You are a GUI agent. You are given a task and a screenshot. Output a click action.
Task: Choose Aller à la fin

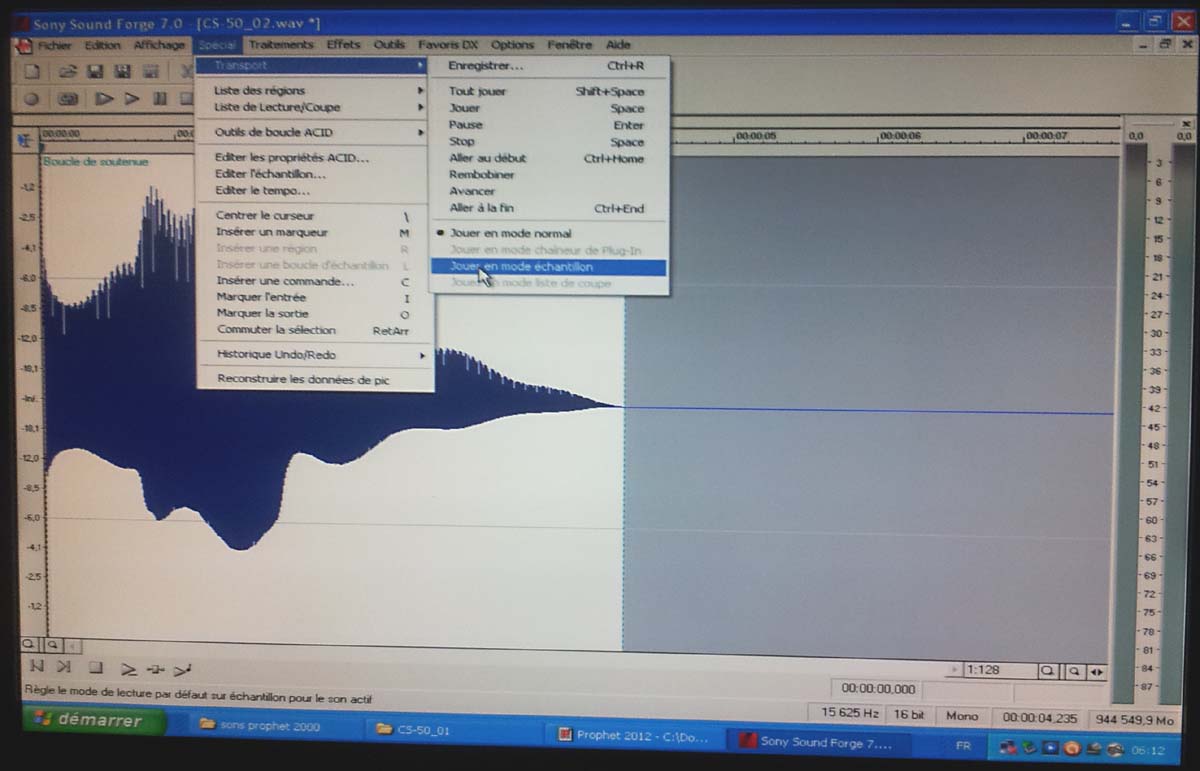click(x=548, y=208)
